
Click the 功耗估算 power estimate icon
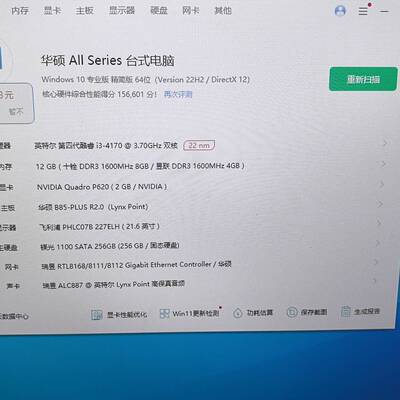coord(238,313)
